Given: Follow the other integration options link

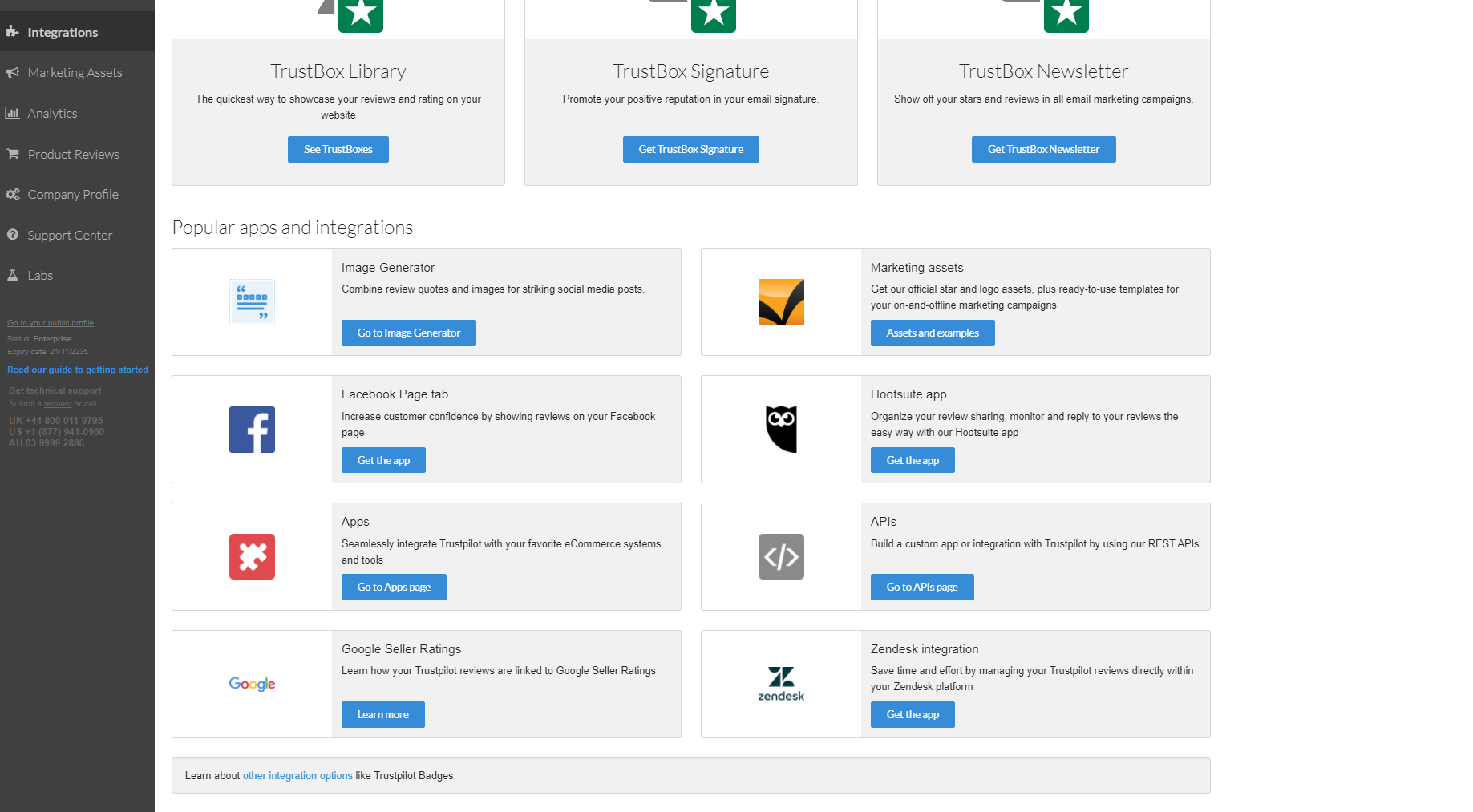Looking at the screenshot, I should 297,775.
